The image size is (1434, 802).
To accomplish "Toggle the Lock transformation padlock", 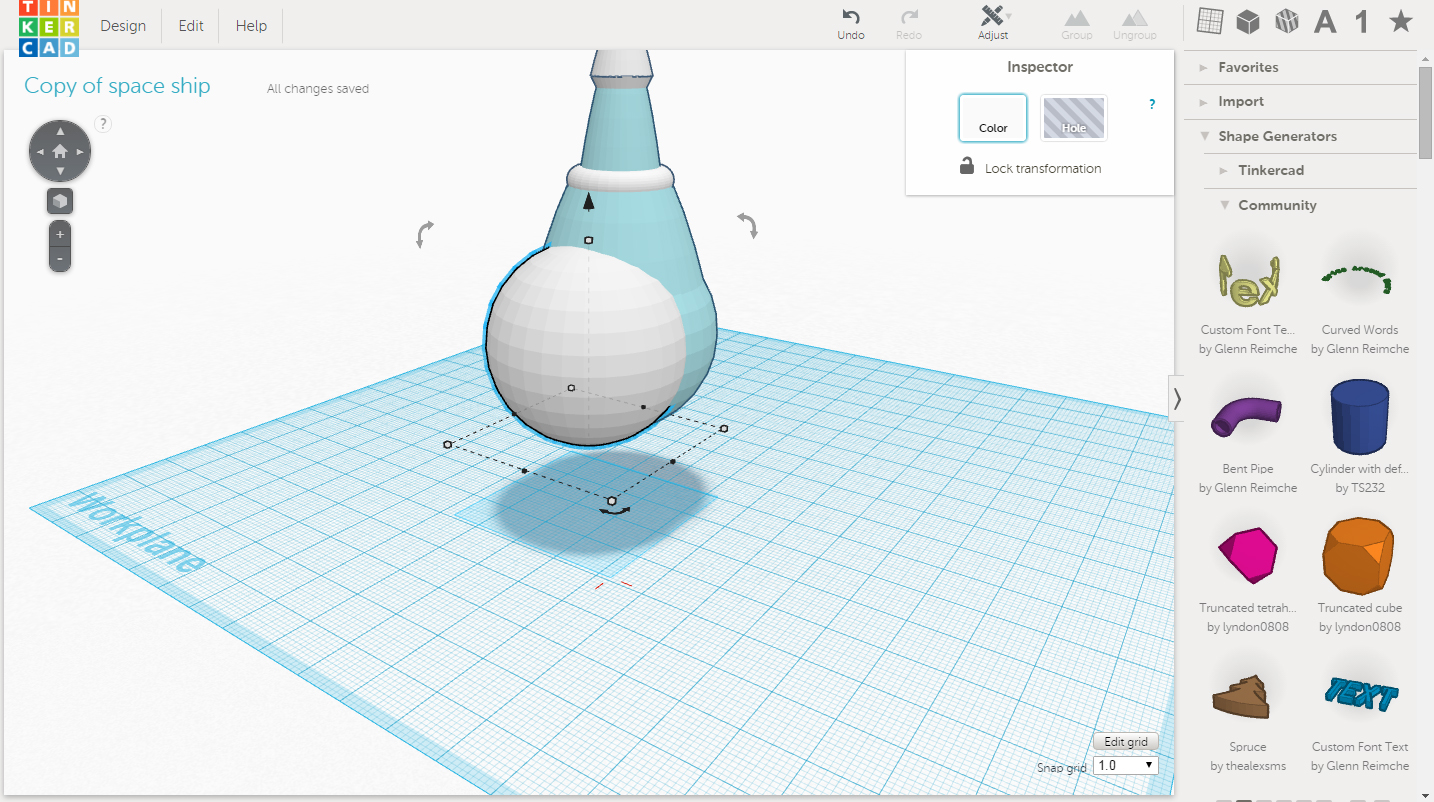I will coord(967,167).
